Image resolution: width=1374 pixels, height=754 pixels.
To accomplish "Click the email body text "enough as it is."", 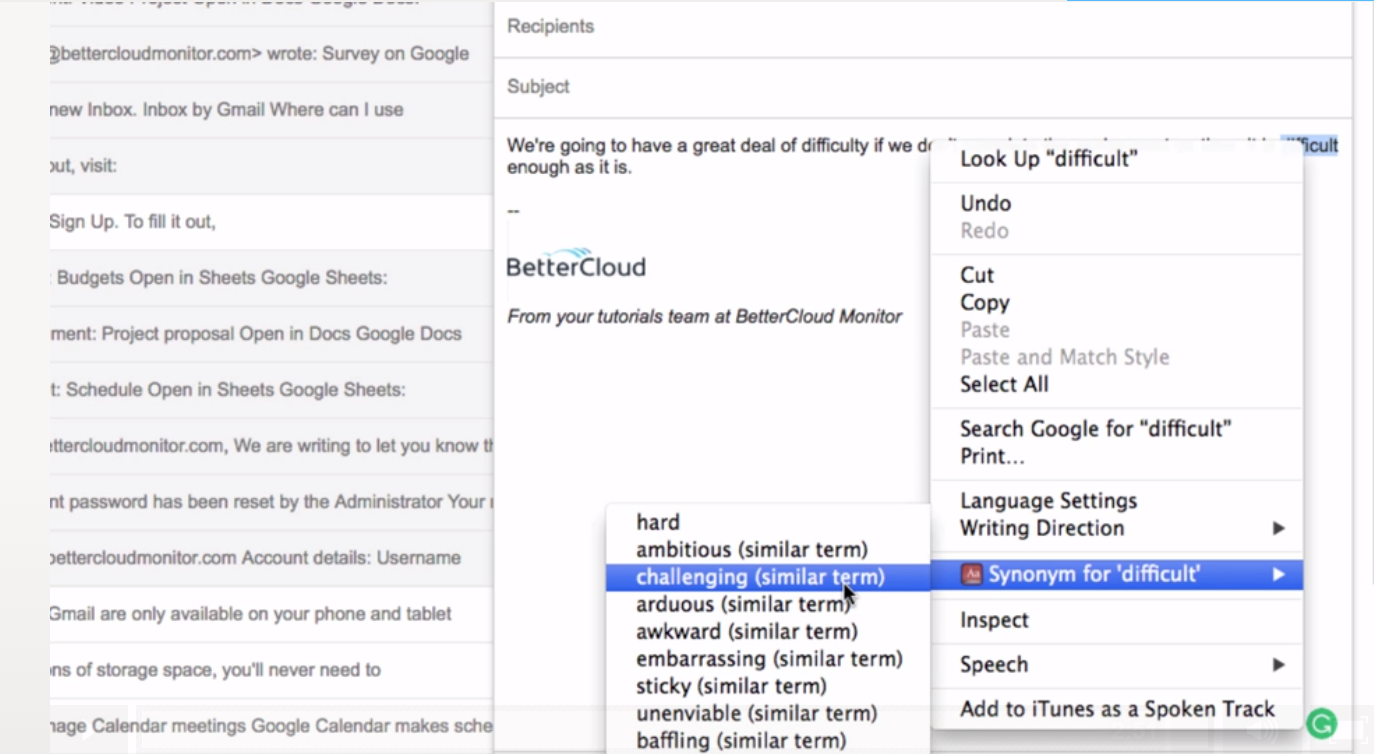I will coord(569,167).
